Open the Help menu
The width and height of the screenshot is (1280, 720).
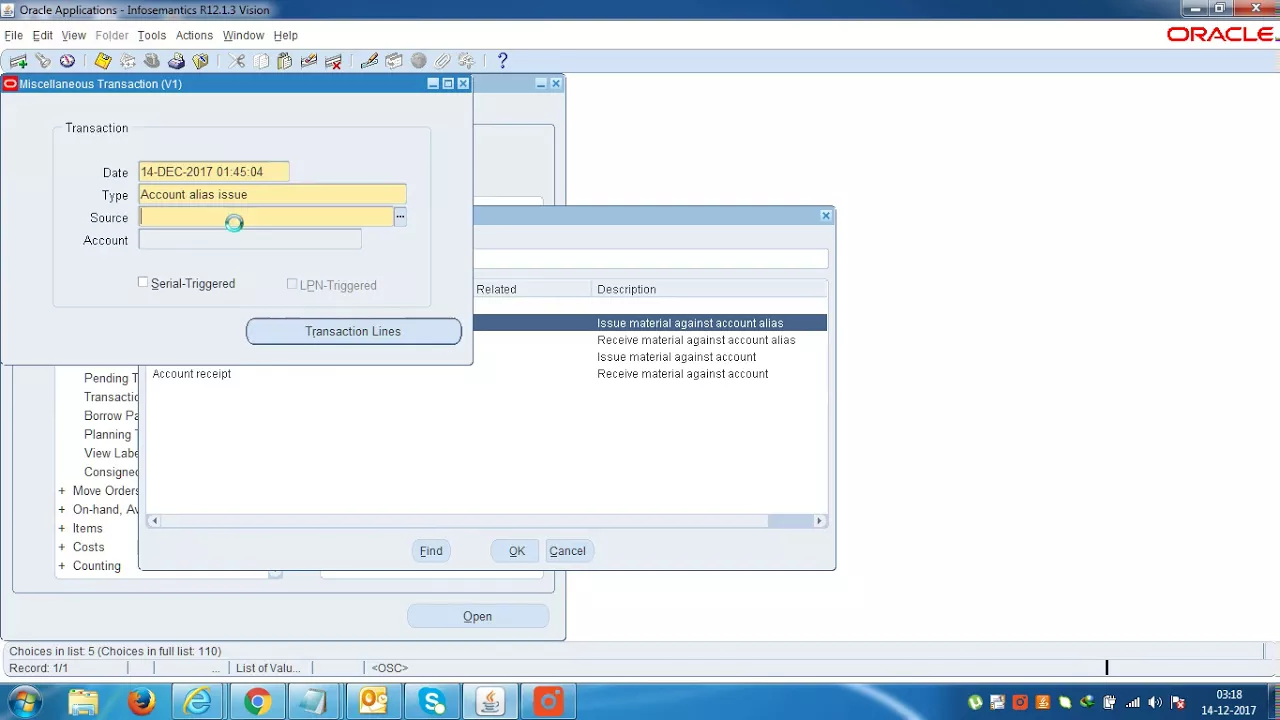286,35
